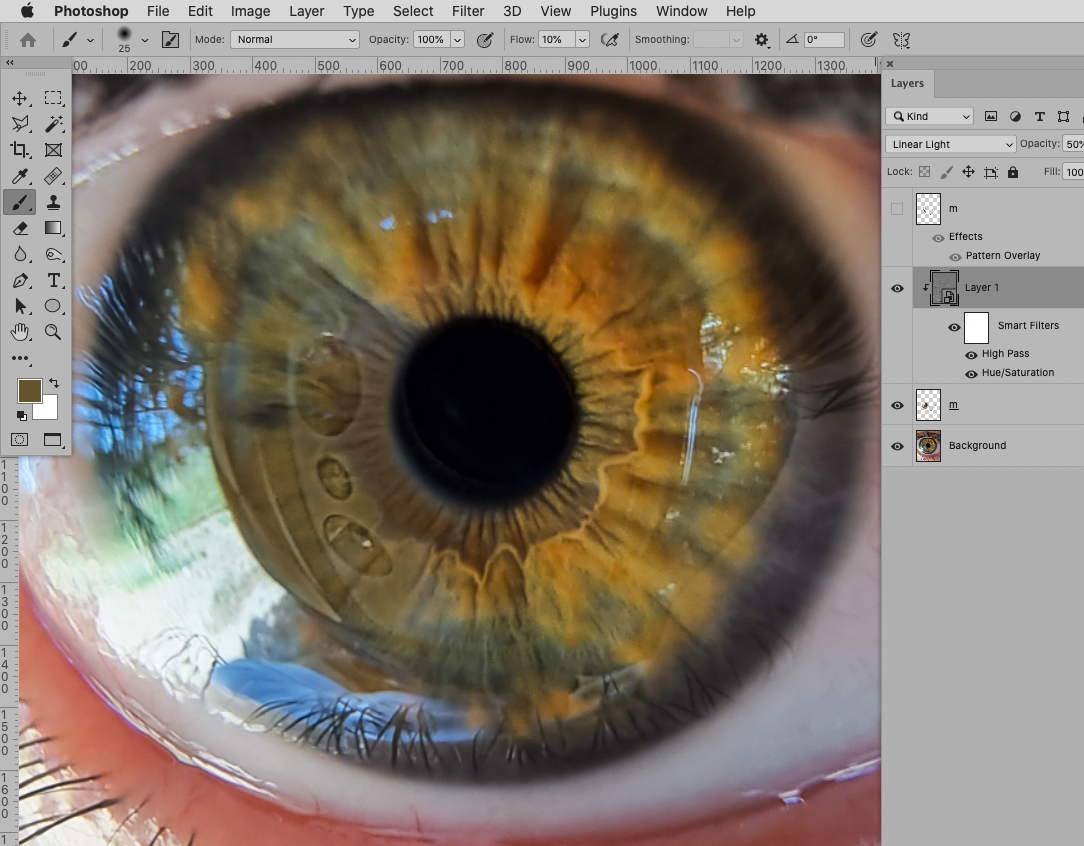Click the Background layer thumbnail
The image size is (1084, 846).
coord(928,446)
